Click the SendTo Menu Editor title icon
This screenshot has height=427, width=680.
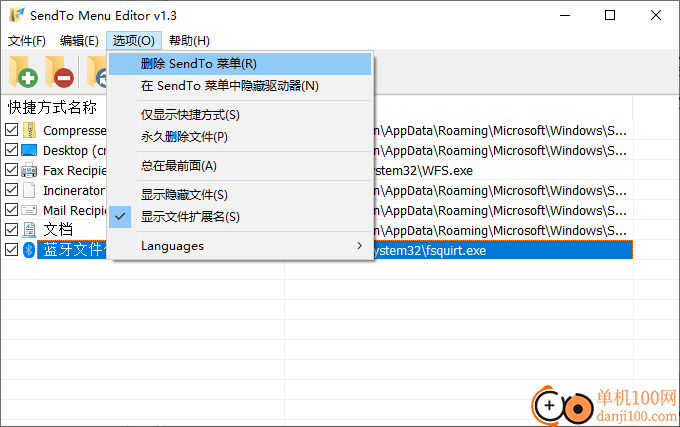[x=16, y=15]
